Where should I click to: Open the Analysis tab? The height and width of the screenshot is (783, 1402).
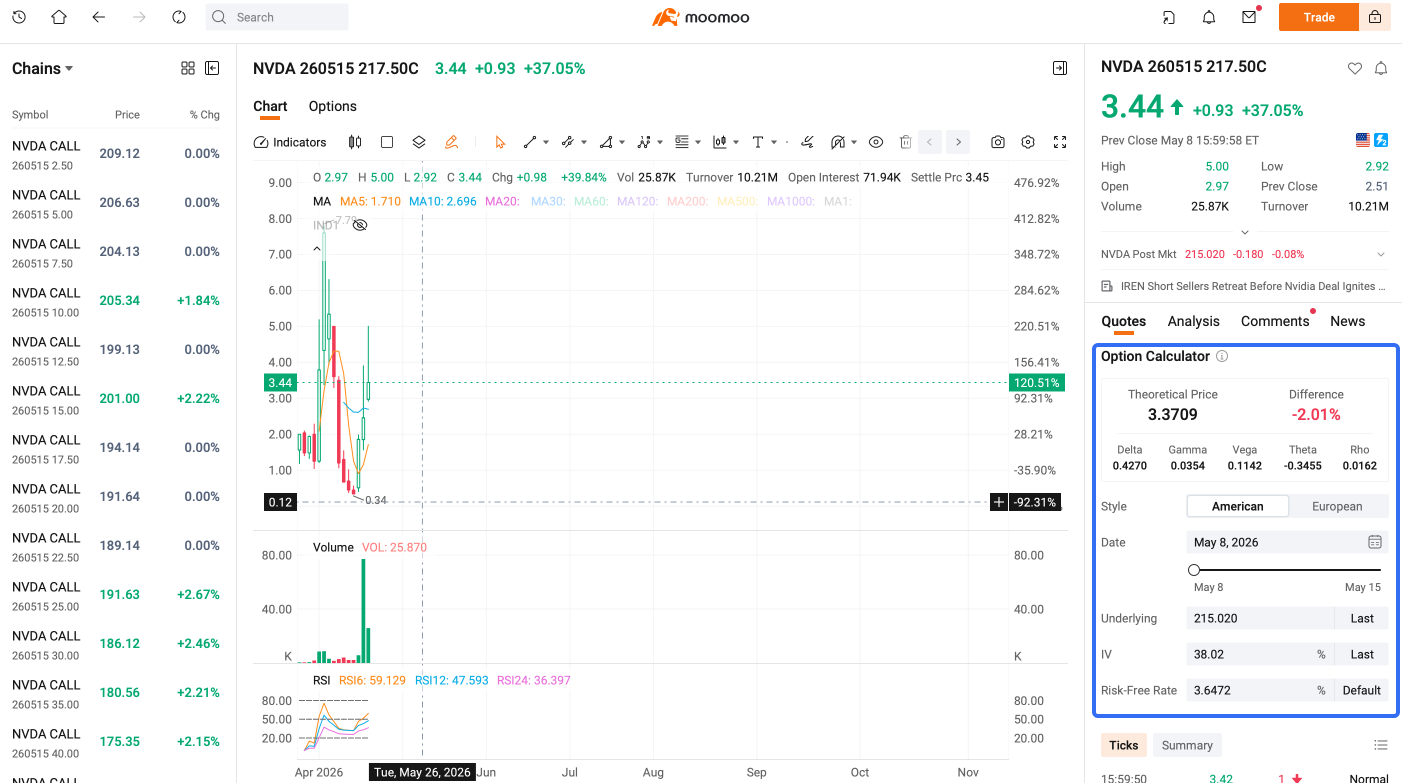click(x=1194, y=321)
